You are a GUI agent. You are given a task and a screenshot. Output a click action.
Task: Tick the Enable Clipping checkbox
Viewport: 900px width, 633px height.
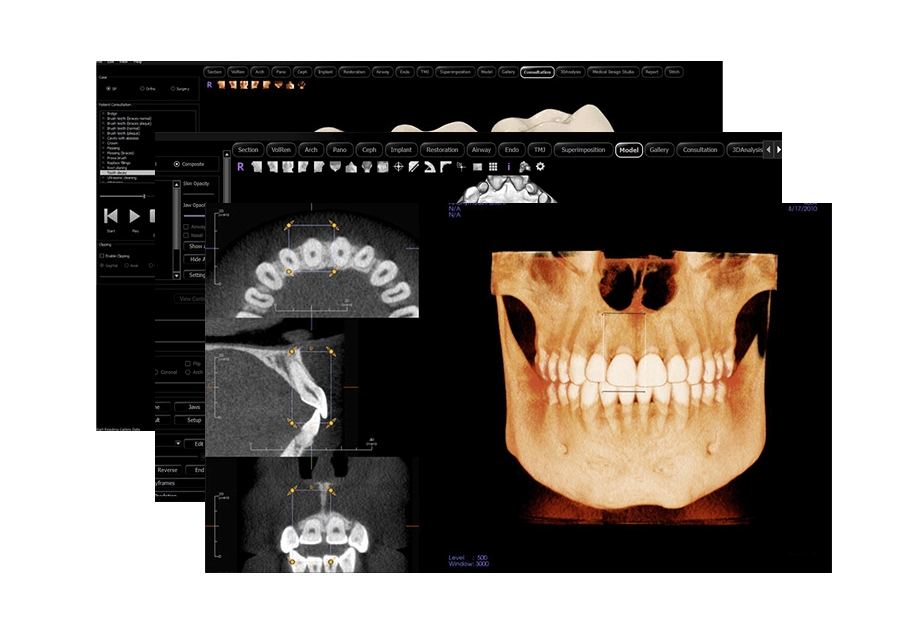point(102,256)
